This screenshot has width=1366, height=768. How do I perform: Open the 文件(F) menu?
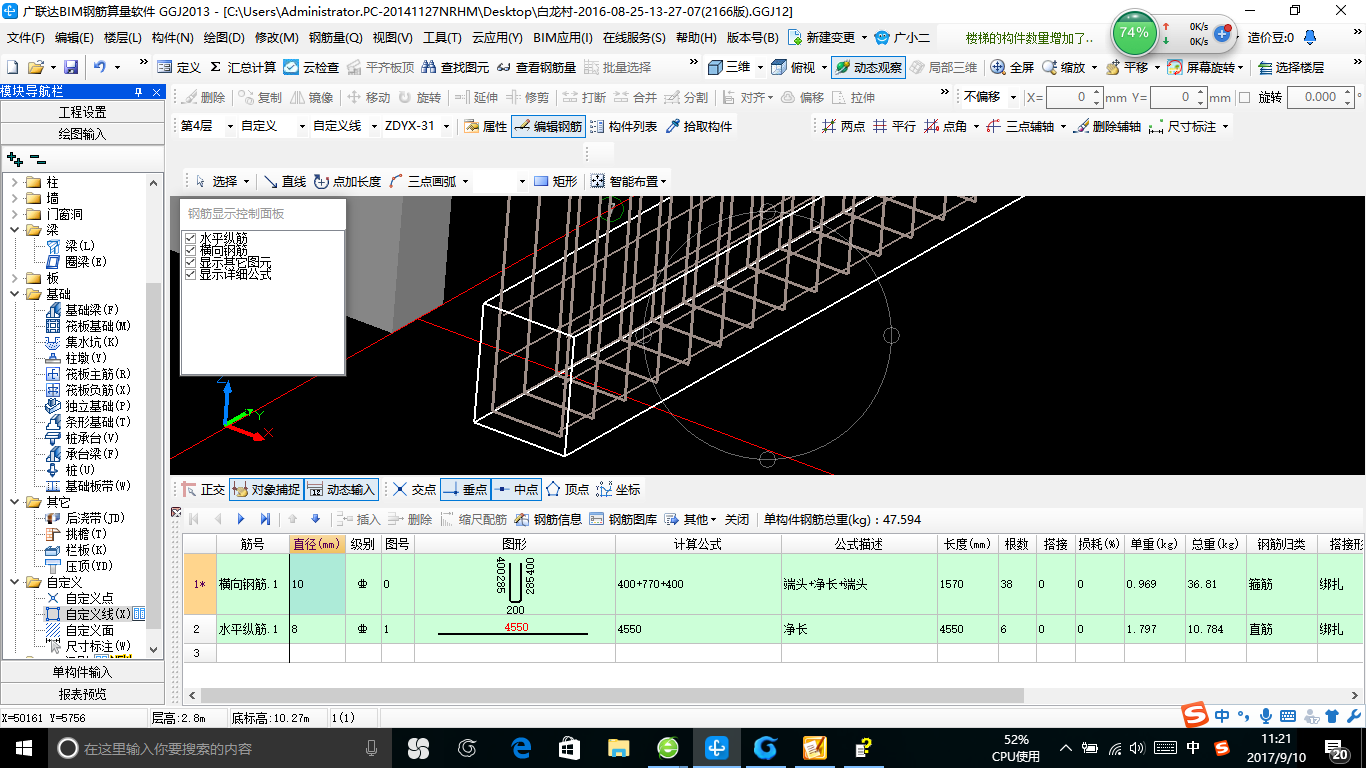click(x=26, y=38)
